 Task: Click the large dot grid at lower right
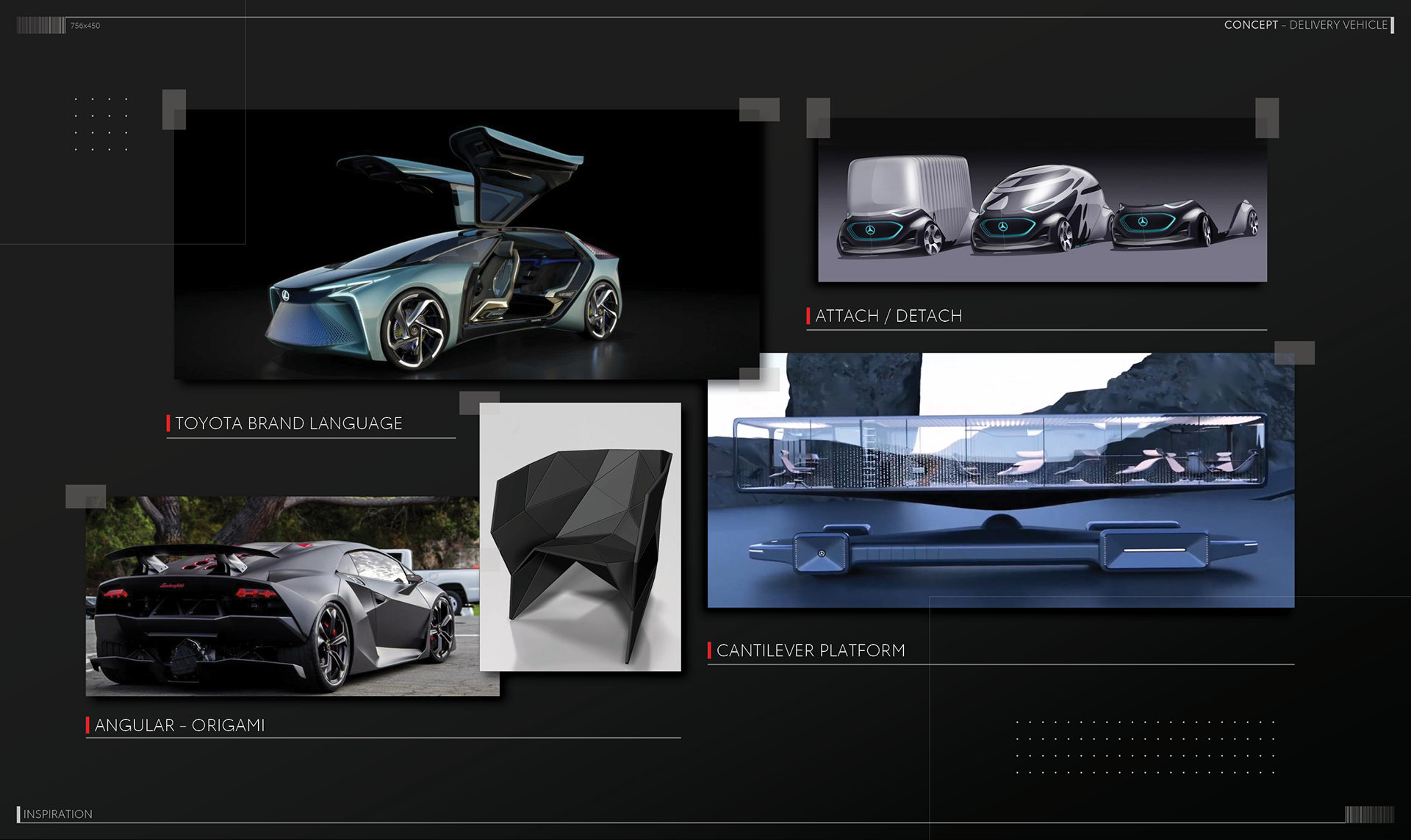click(1145, 747)
